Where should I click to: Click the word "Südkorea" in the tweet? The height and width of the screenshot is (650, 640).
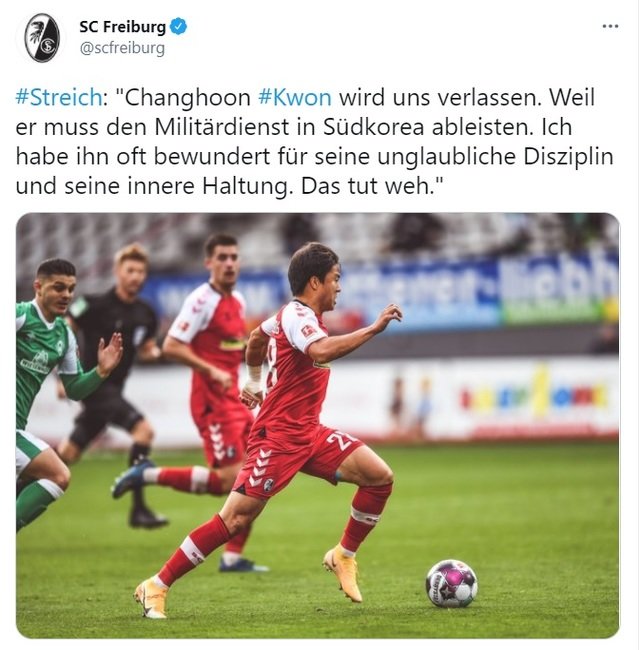tap(373, 127)
